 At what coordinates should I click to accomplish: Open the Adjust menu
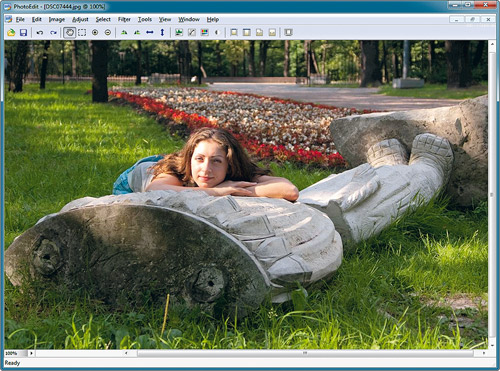80,19
